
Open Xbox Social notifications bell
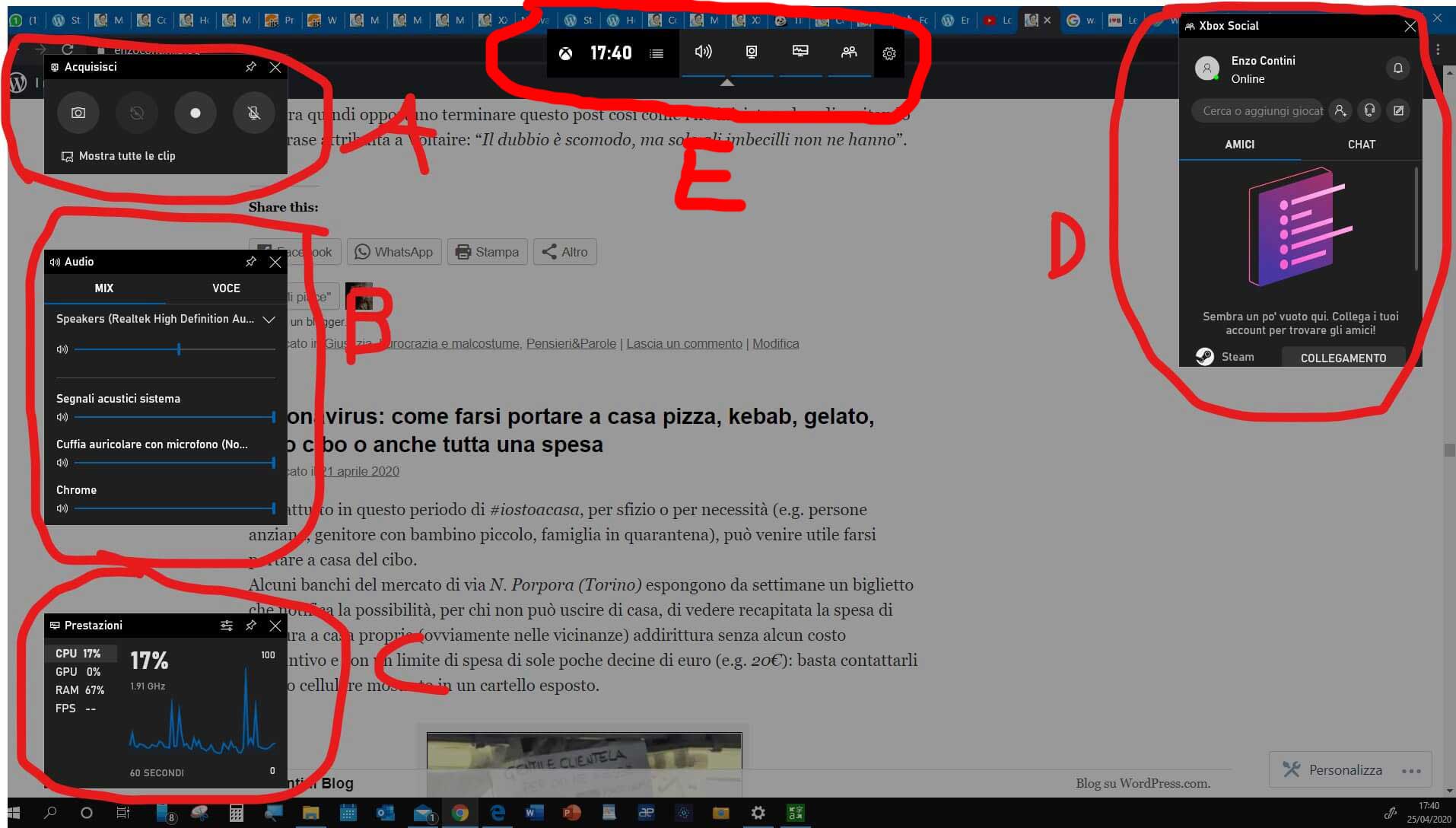tap(1397, 68)
